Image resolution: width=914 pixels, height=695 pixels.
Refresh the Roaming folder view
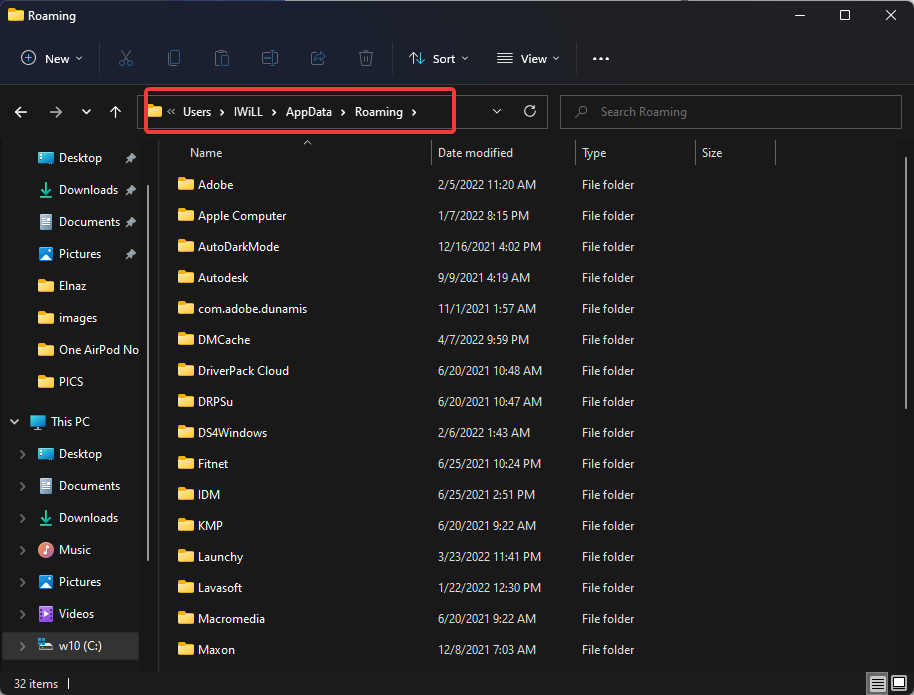point(530,111)
